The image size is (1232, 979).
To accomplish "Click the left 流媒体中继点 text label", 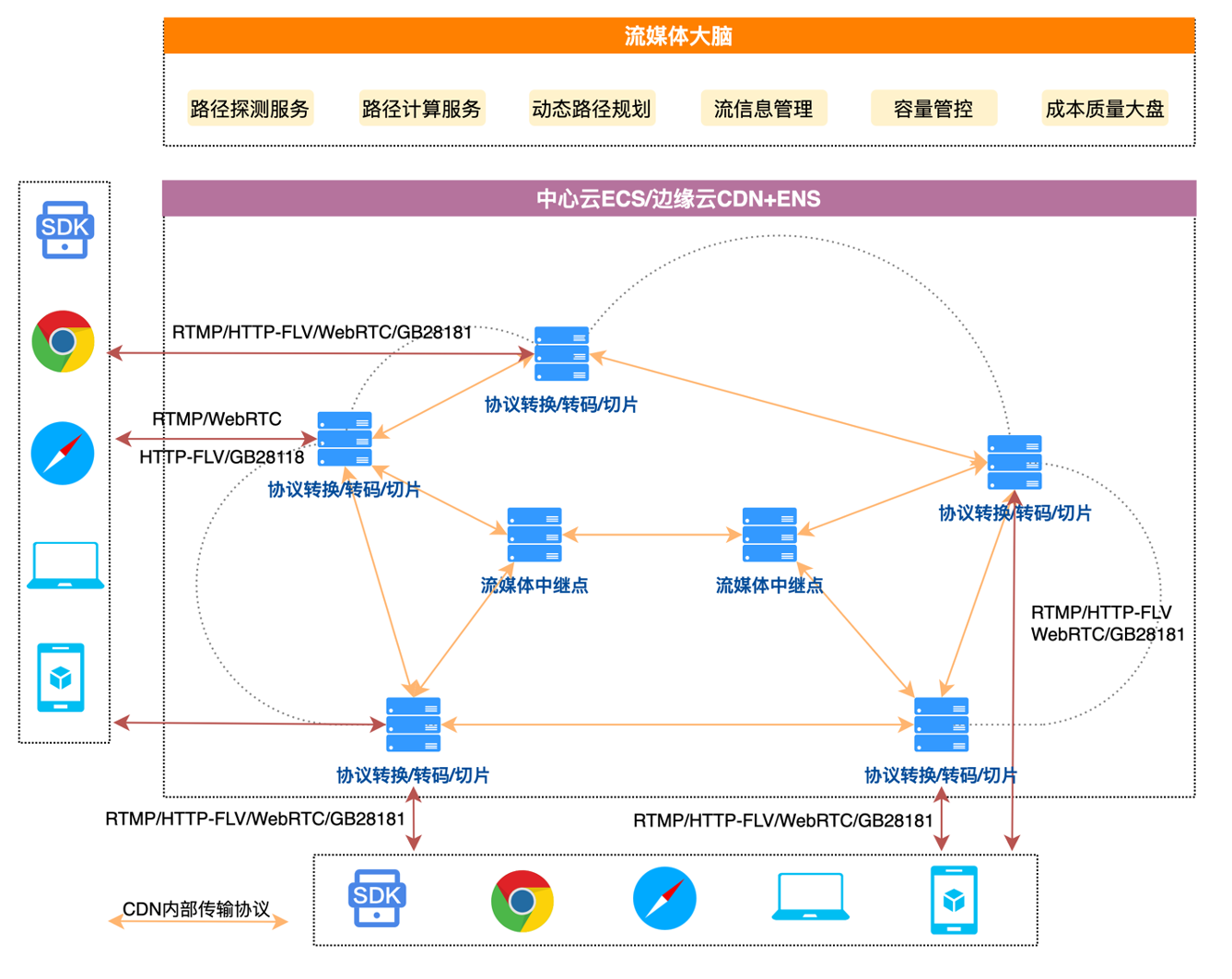I will 534,585.
